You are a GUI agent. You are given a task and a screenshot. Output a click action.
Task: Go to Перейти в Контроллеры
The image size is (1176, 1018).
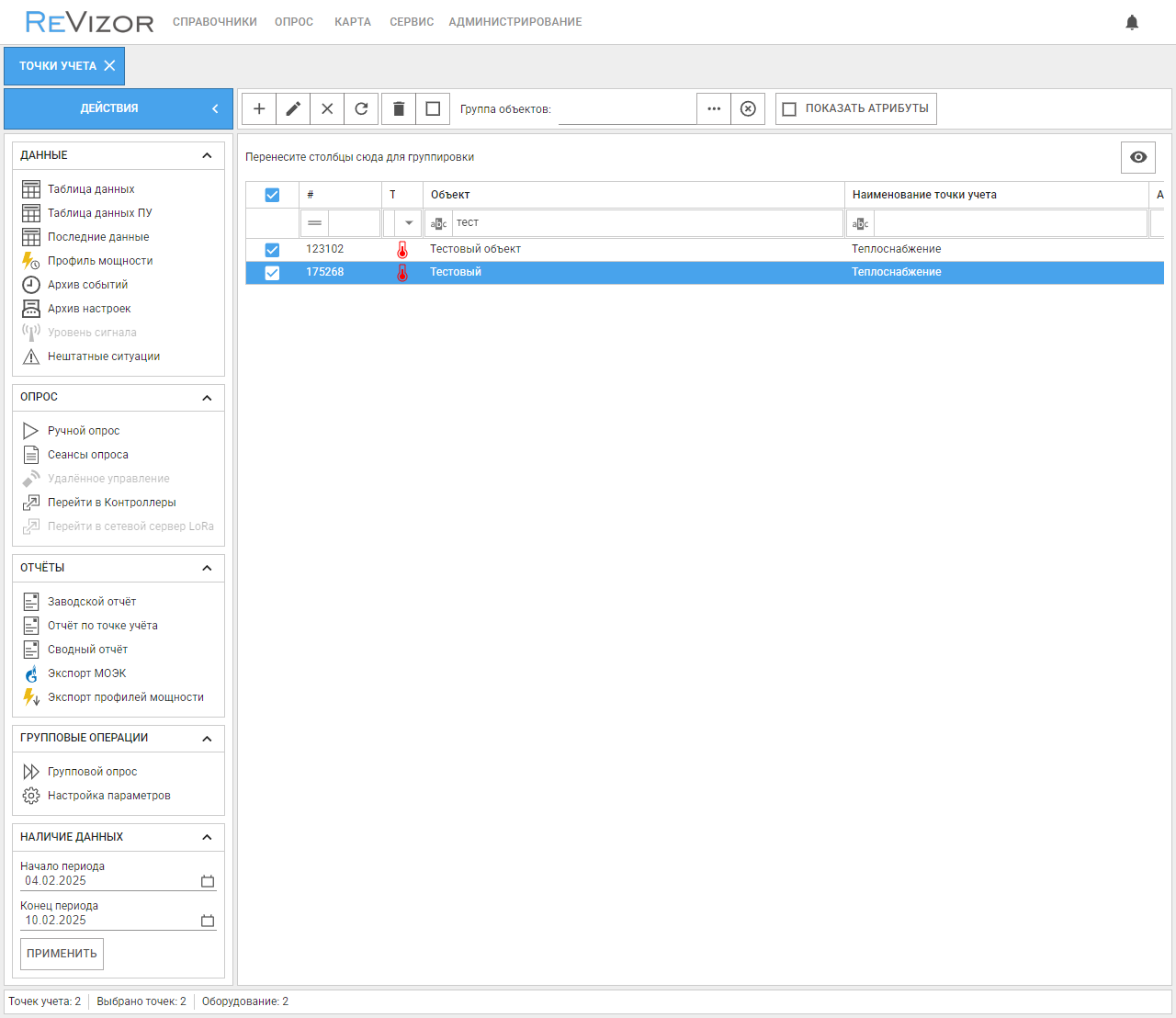[112, 503]
